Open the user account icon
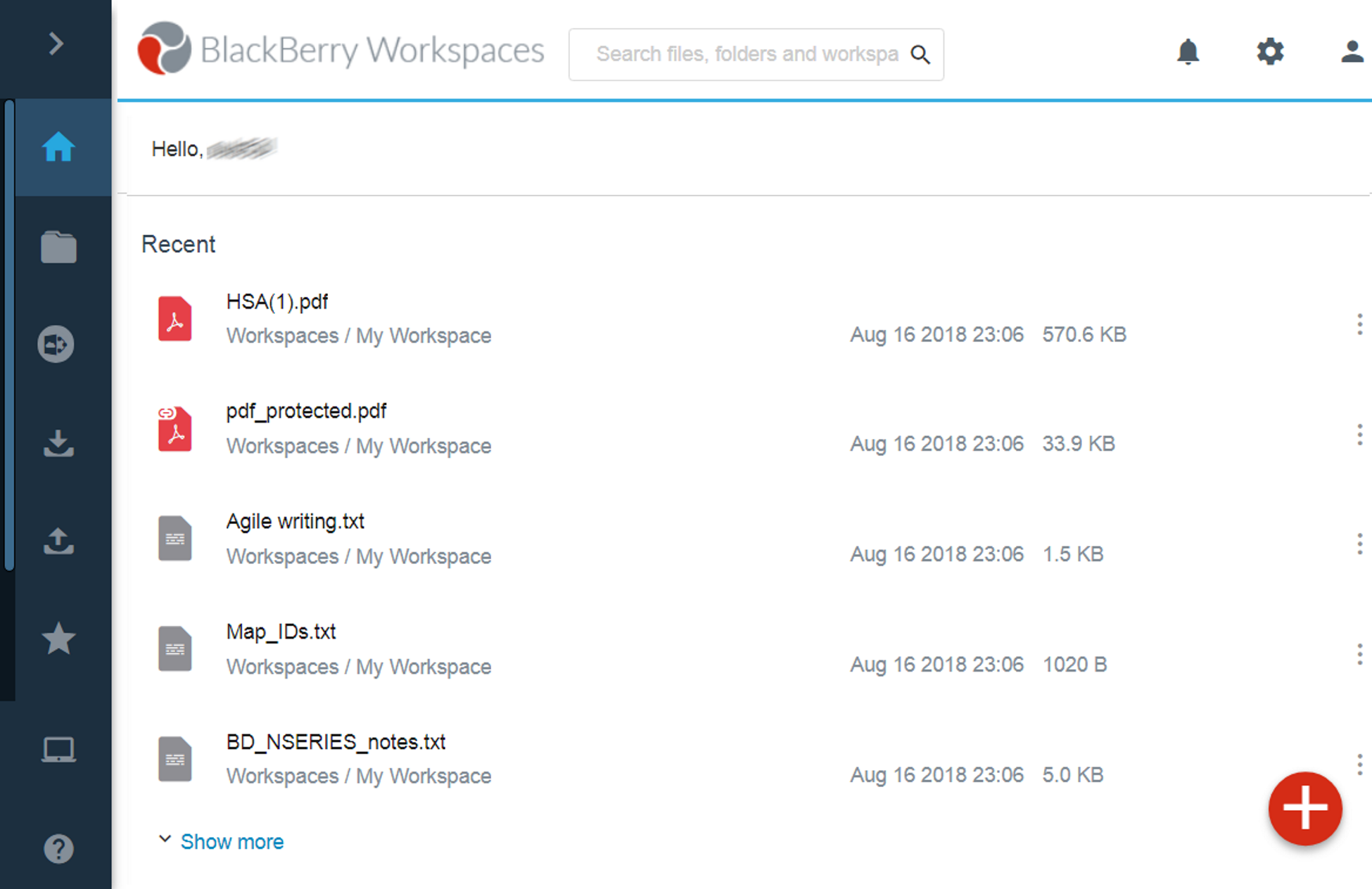This screenshot has width=1372, height=889. (x=1352, y=51)
